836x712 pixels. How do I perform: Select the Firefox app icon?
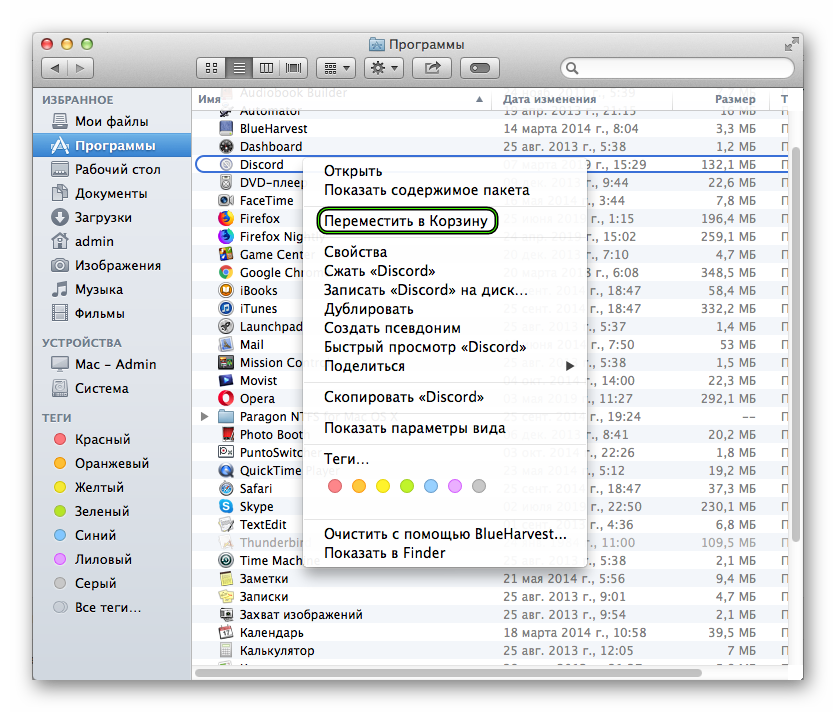pos(226,218)
